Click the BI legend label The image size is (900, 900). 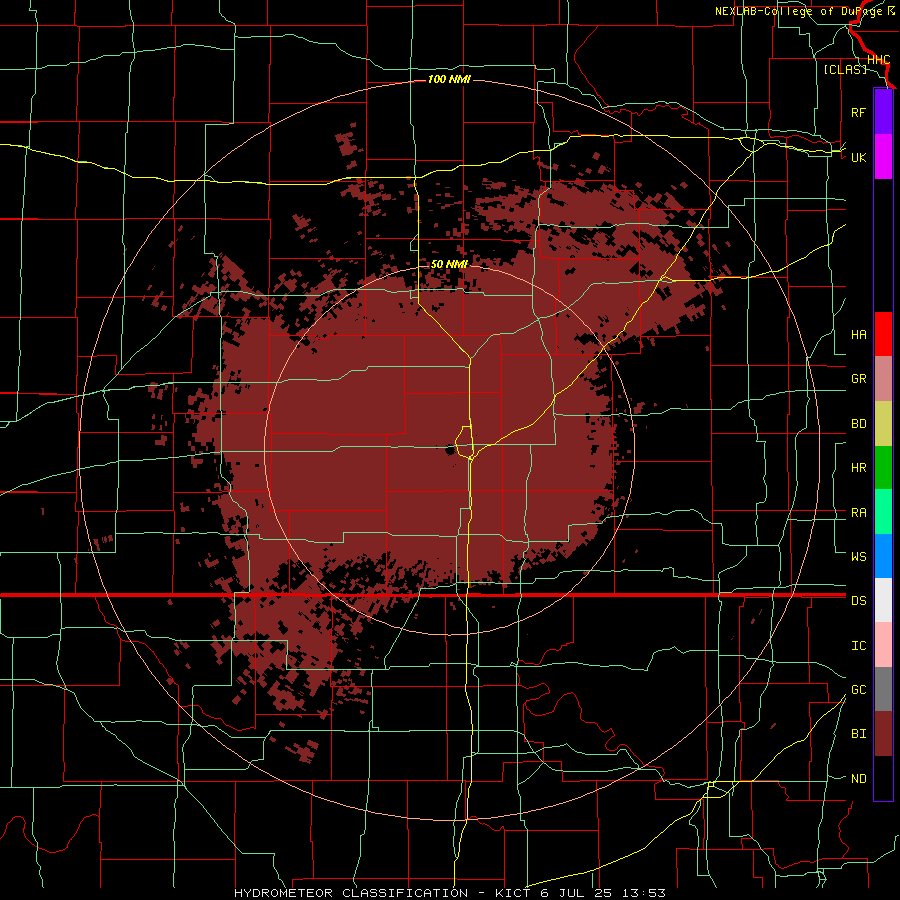858,734
